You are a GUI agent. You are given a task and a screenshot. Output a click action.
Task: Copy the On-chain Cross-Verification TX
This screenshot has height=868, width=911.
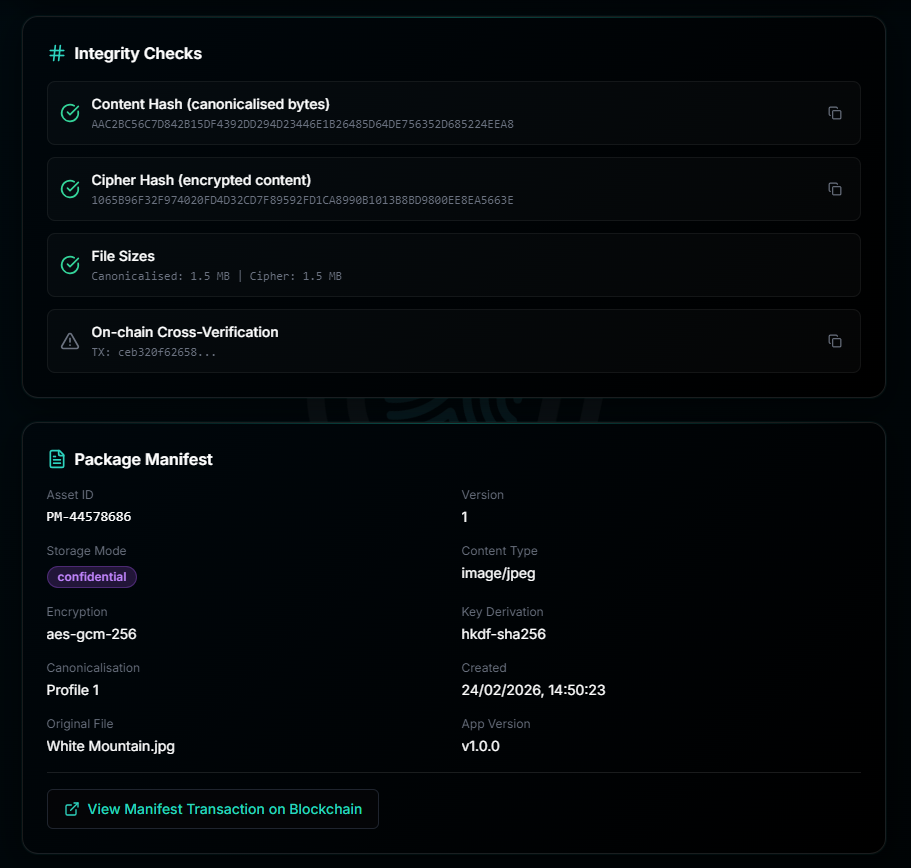[x=834, y=341]
